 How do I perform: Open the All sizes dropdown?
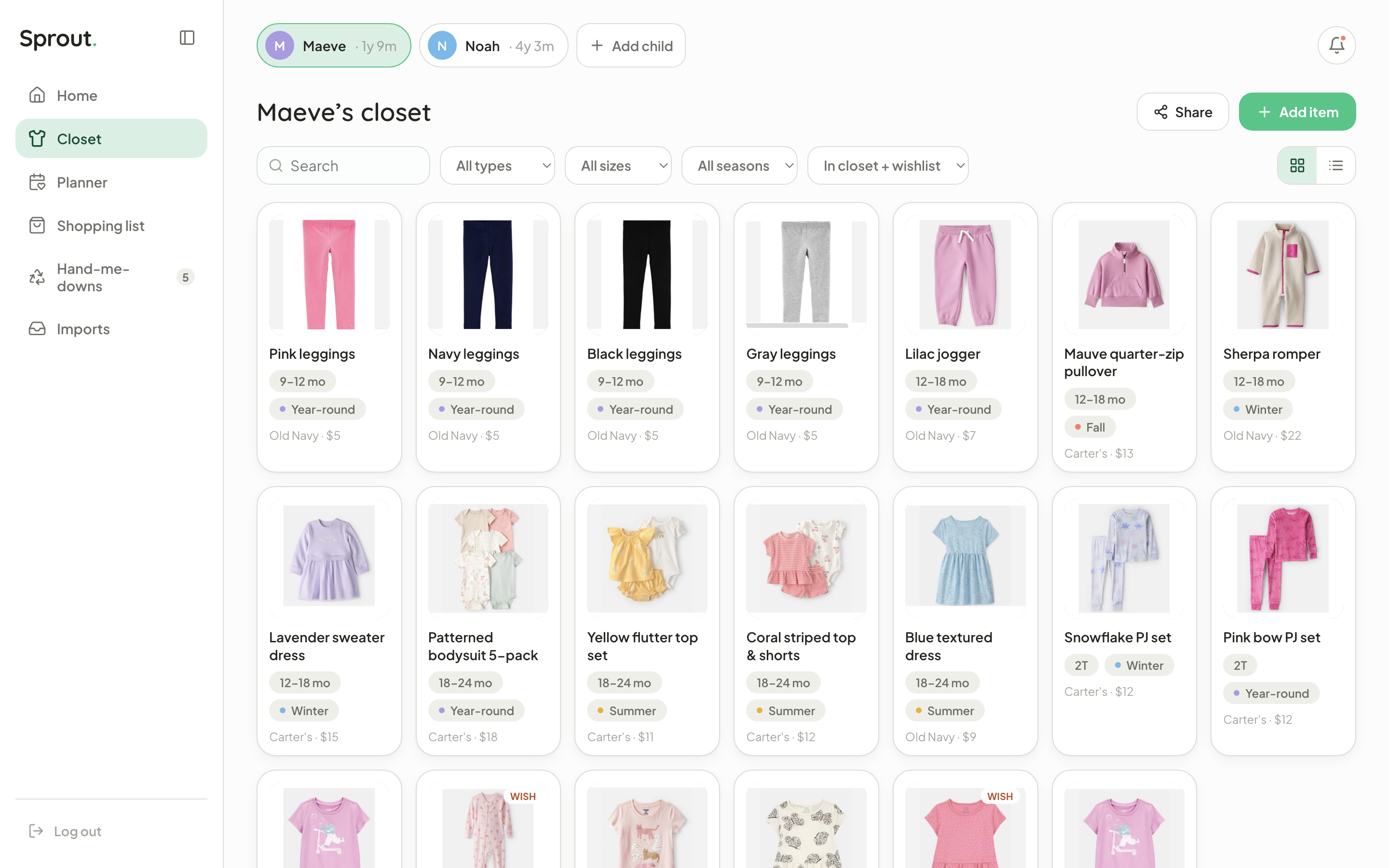[x=618, y=165]
